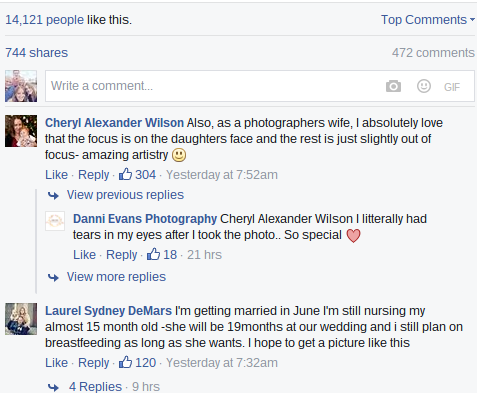477x393 pixels.
Task: Expand the 4 Replies thread
Action: (95, 387)
